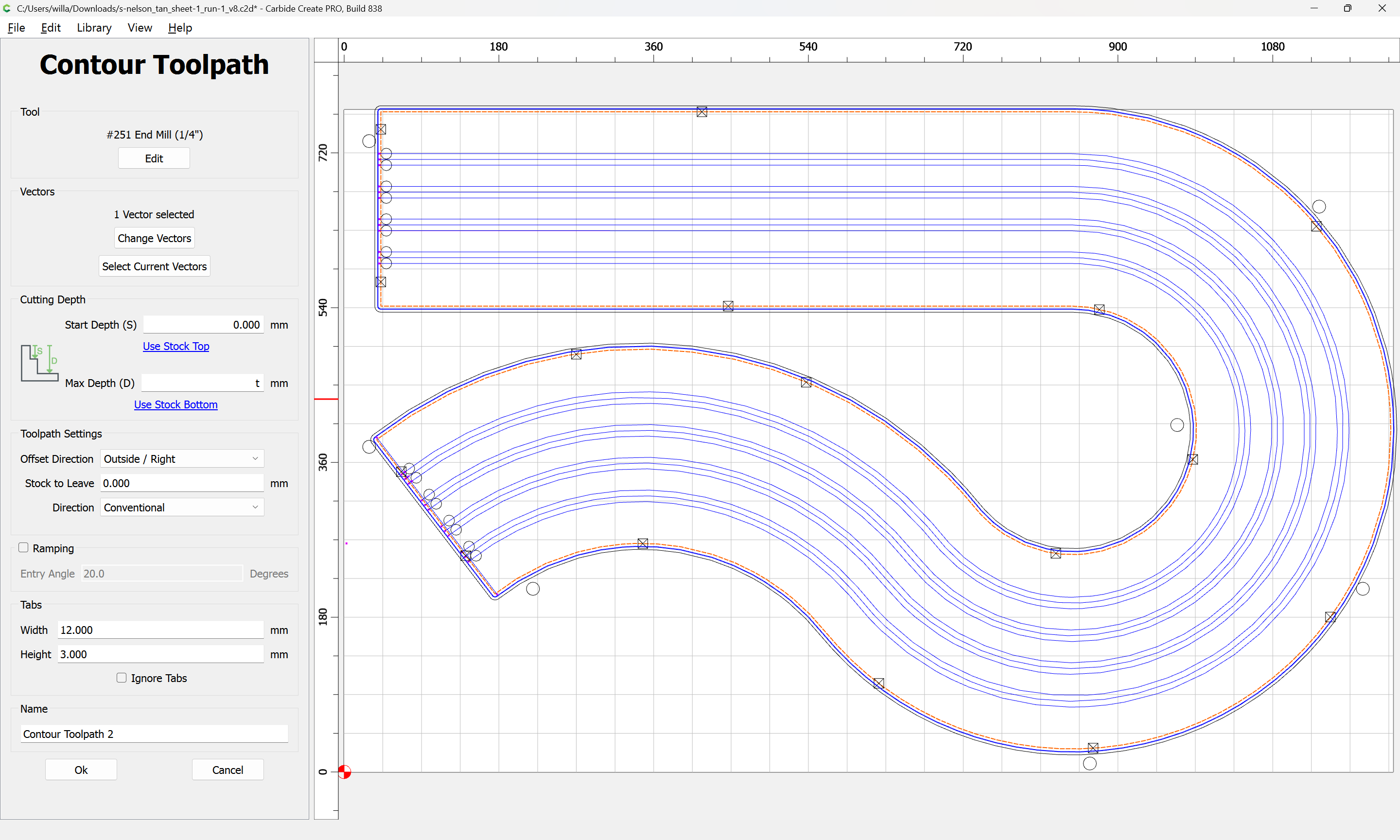Click the red marker on vertical ruler
This screenshot has width=1400, height=840.
pyautogui.click(x=326, y=399)
